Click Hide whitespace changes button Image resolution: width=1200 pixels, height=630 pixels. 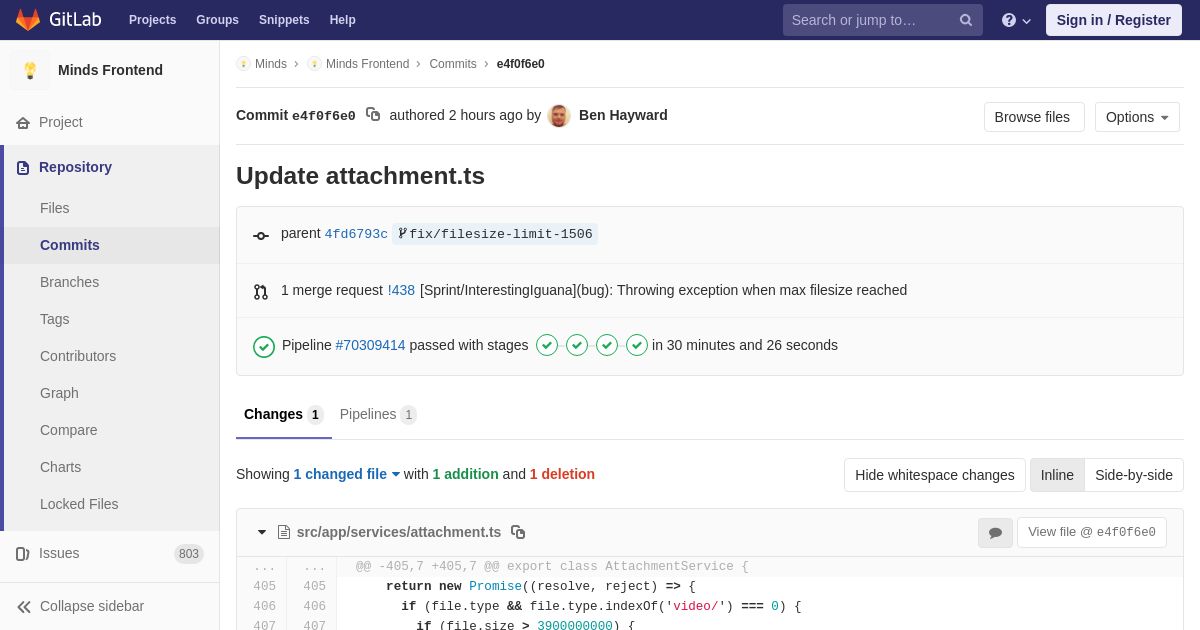coord(935,475)
